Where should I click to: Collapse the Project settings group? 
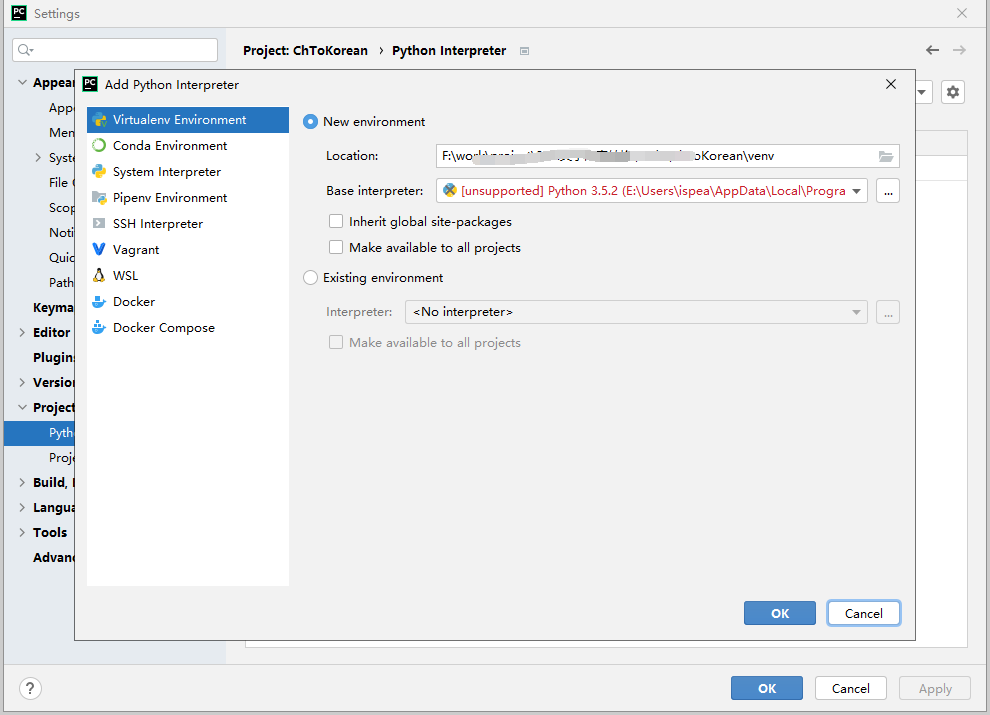[22, 407]
